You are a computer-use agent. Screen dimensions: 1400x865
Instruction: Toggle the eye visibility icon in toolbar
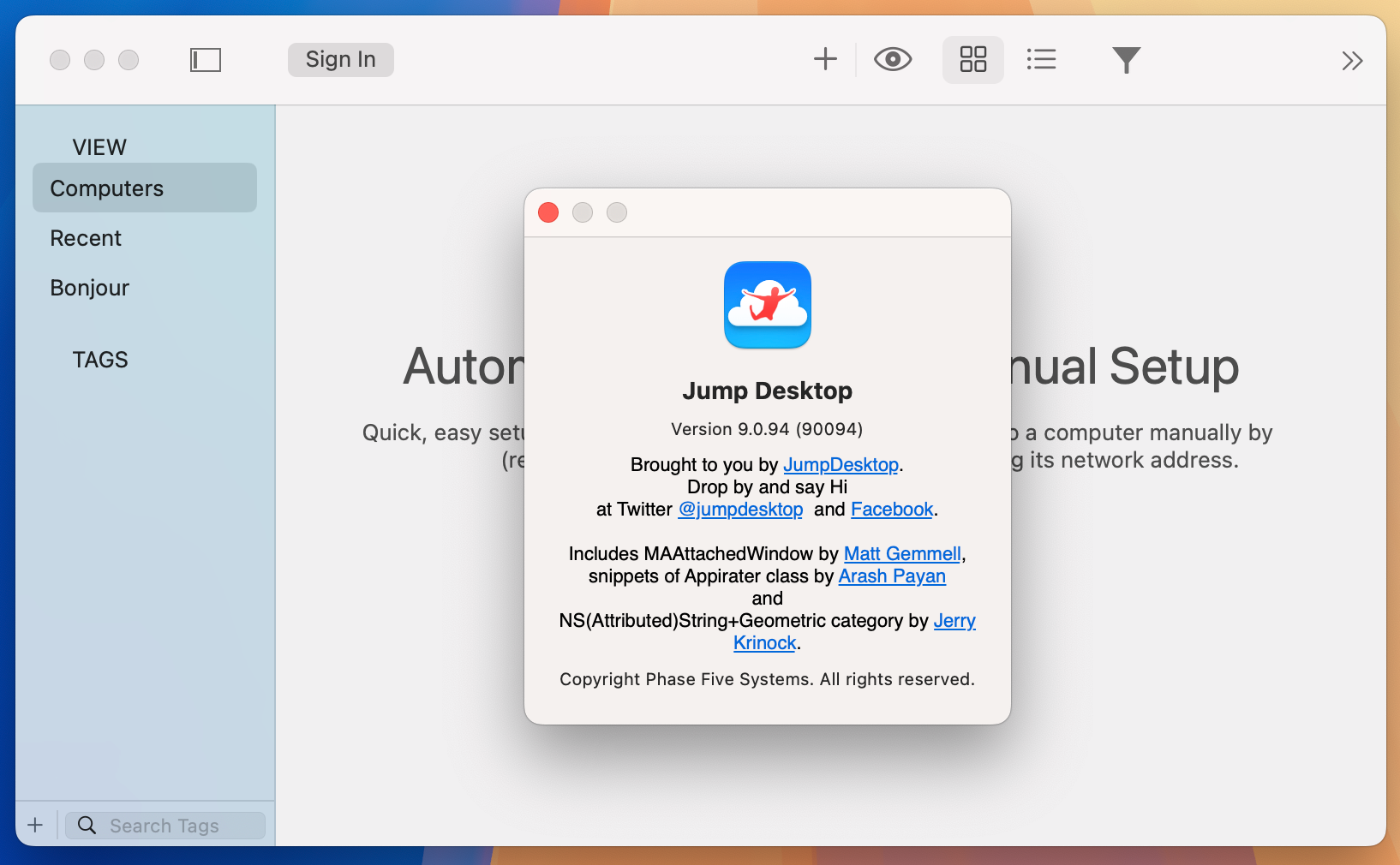click(x=893, y=59)
